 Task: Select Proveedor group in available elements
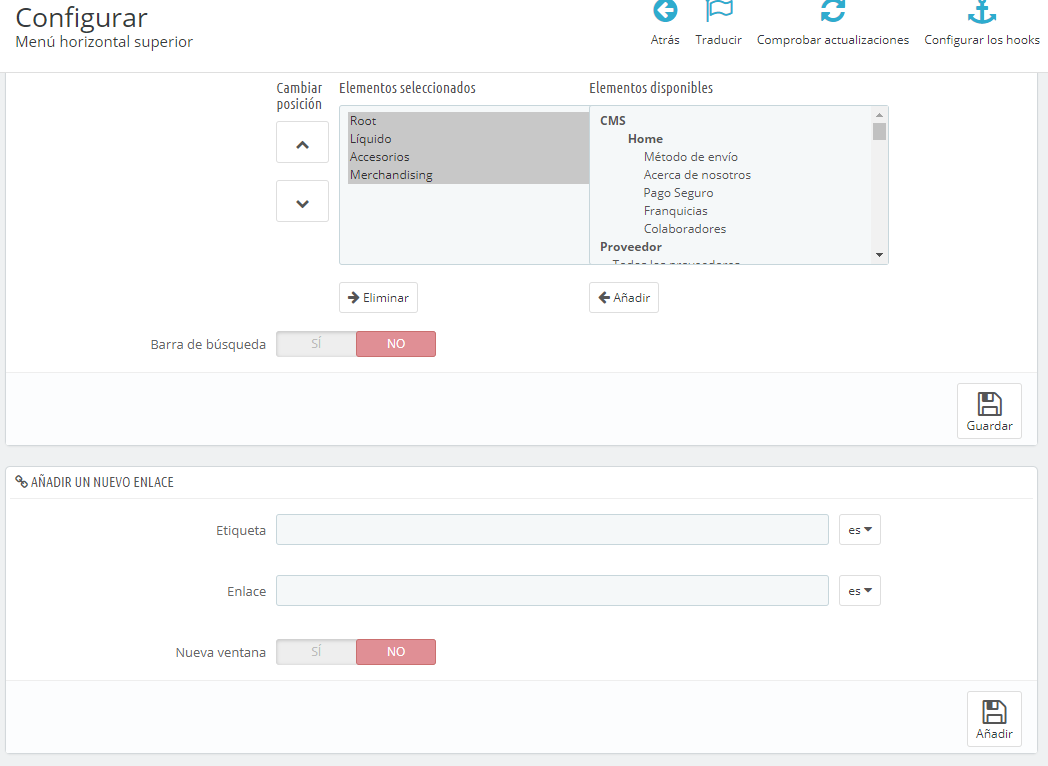(631, 247)
